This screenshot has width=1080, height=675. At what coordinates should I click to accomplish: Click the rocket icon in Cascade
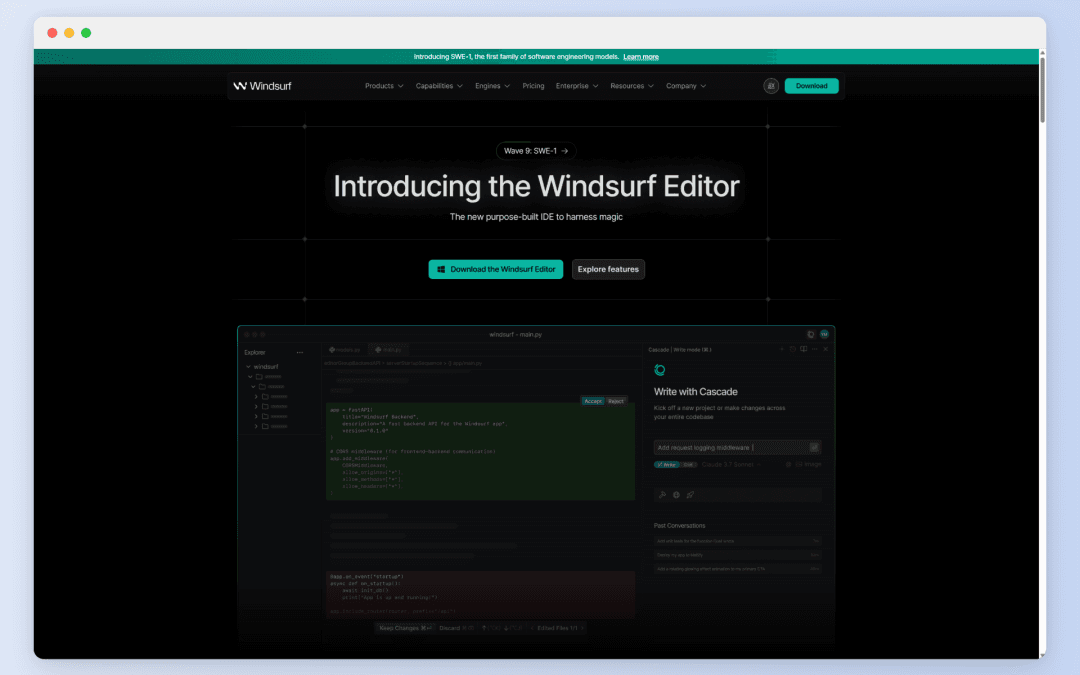point(690,495)
